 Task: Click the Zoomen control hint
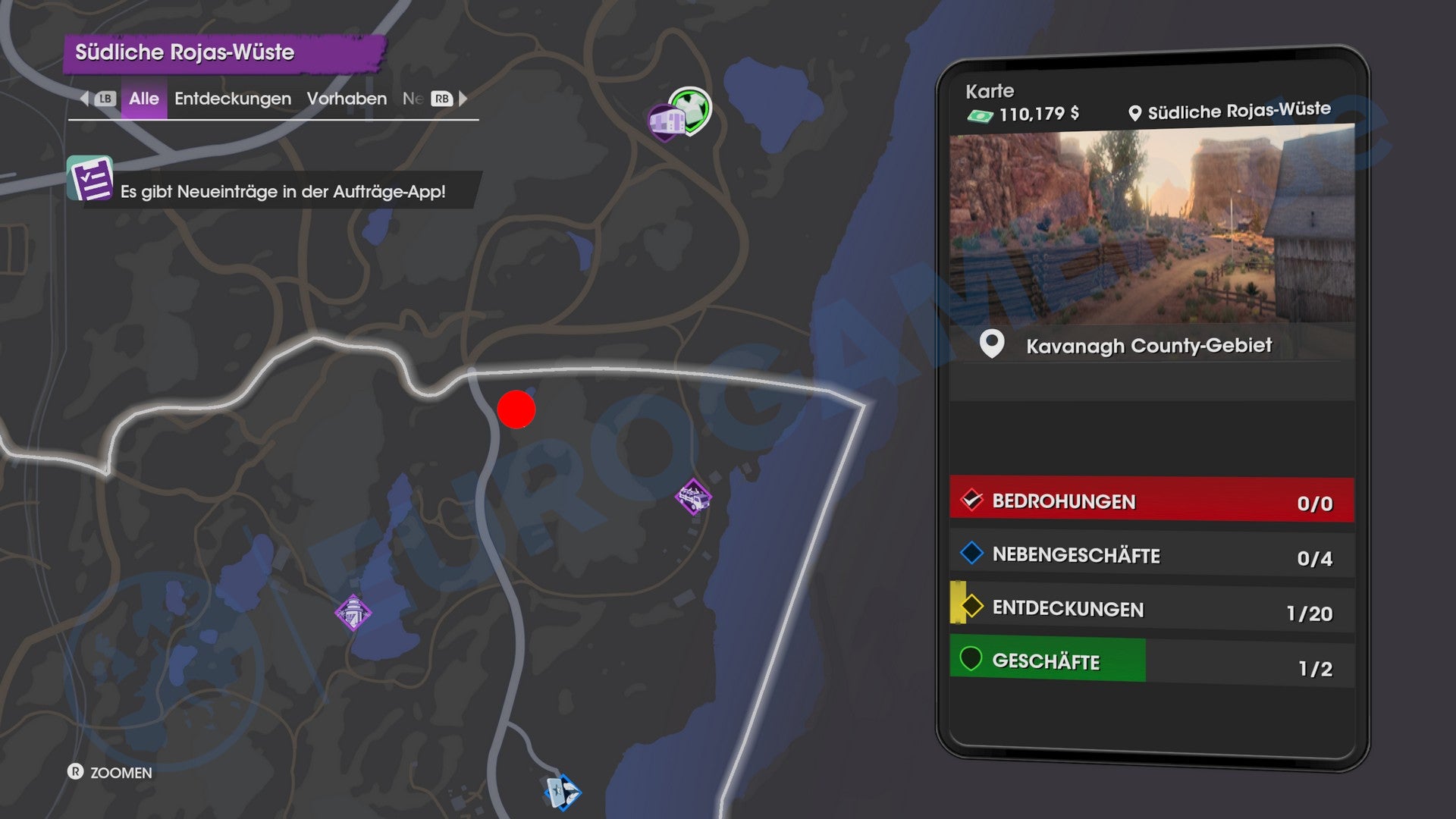point(110,772)
